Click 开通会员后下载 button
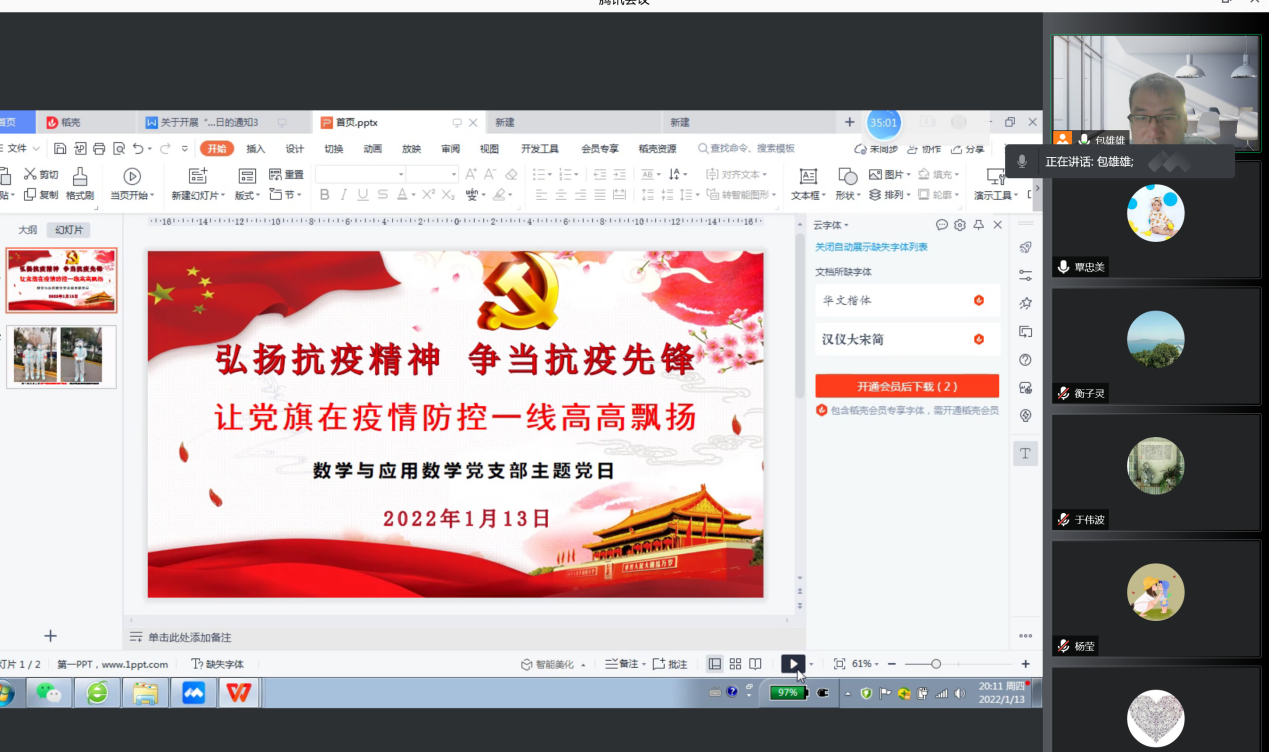This screenshot has width=1269, height=752. point(907,386)
